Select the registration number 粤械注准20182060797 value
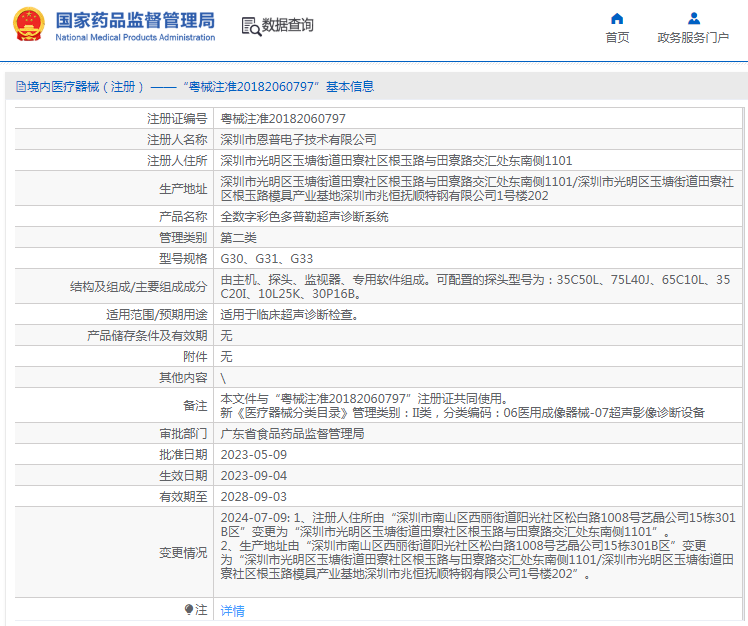Image resolution: width=748 pixels, height=626 pixels. click(x=283, y=119)
